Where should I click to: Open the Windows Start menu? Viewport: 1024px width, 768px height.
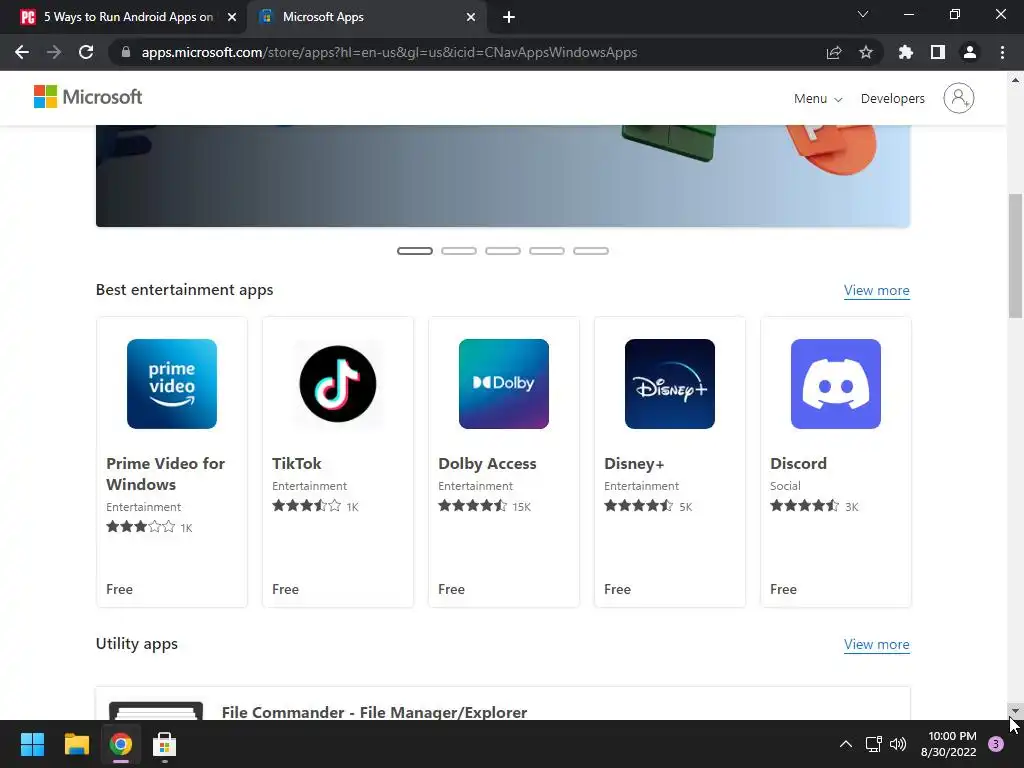click(32, 744)
